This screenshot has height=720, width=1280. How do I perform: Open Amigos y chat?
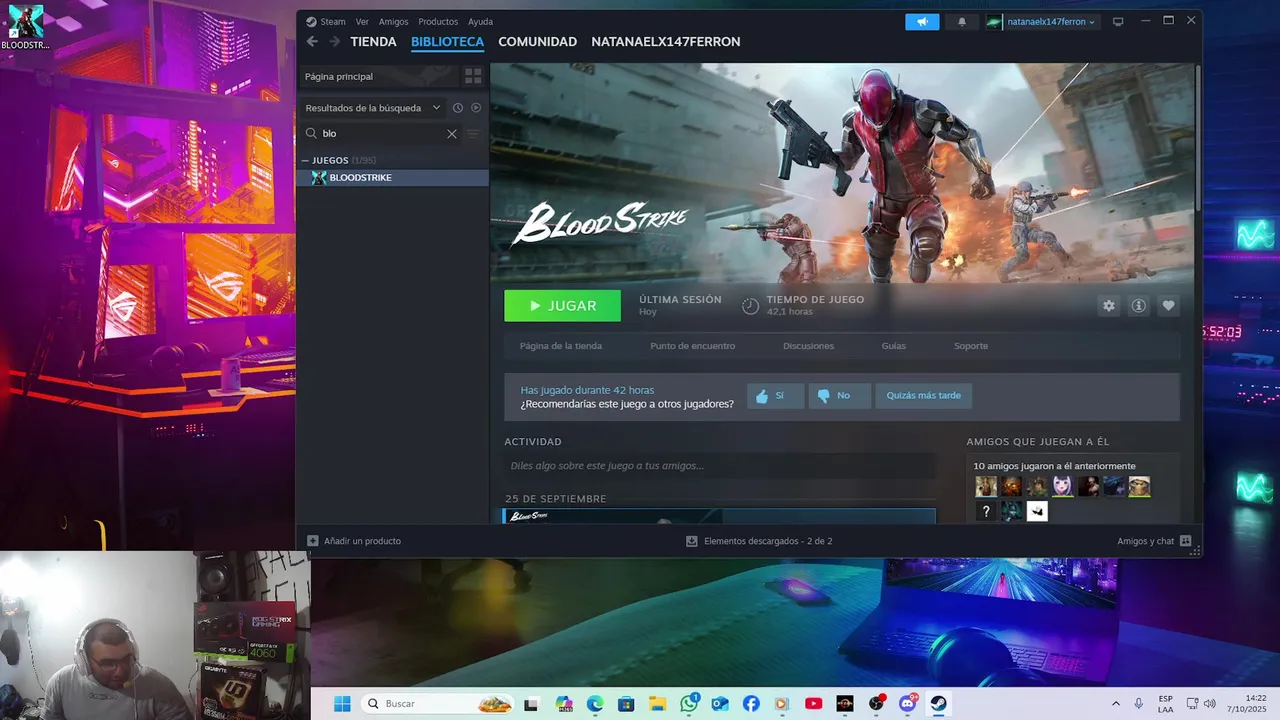coord(1154,541)
